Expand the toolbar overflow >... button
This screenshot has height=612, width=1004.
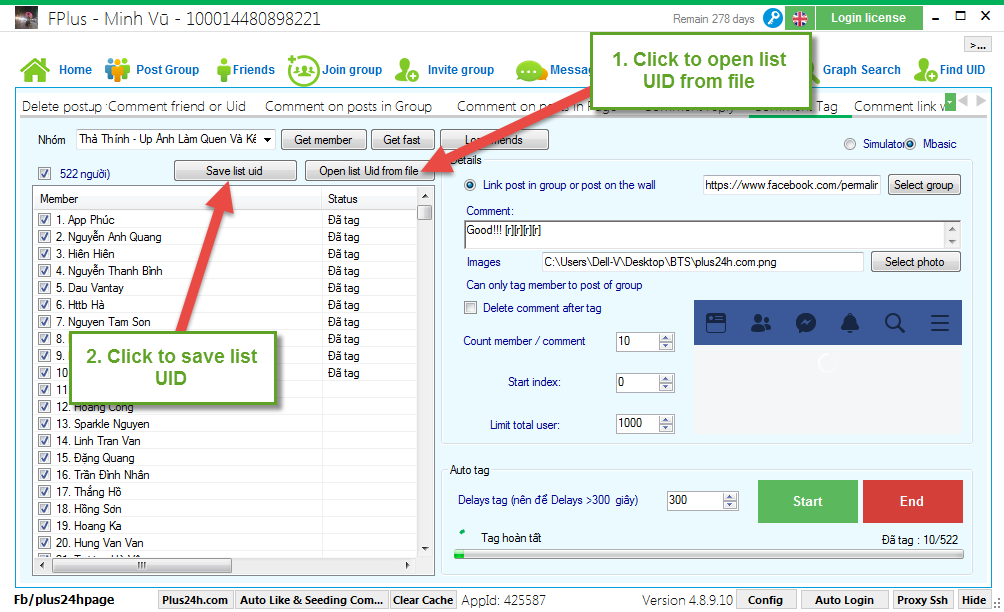pos(977,45)
